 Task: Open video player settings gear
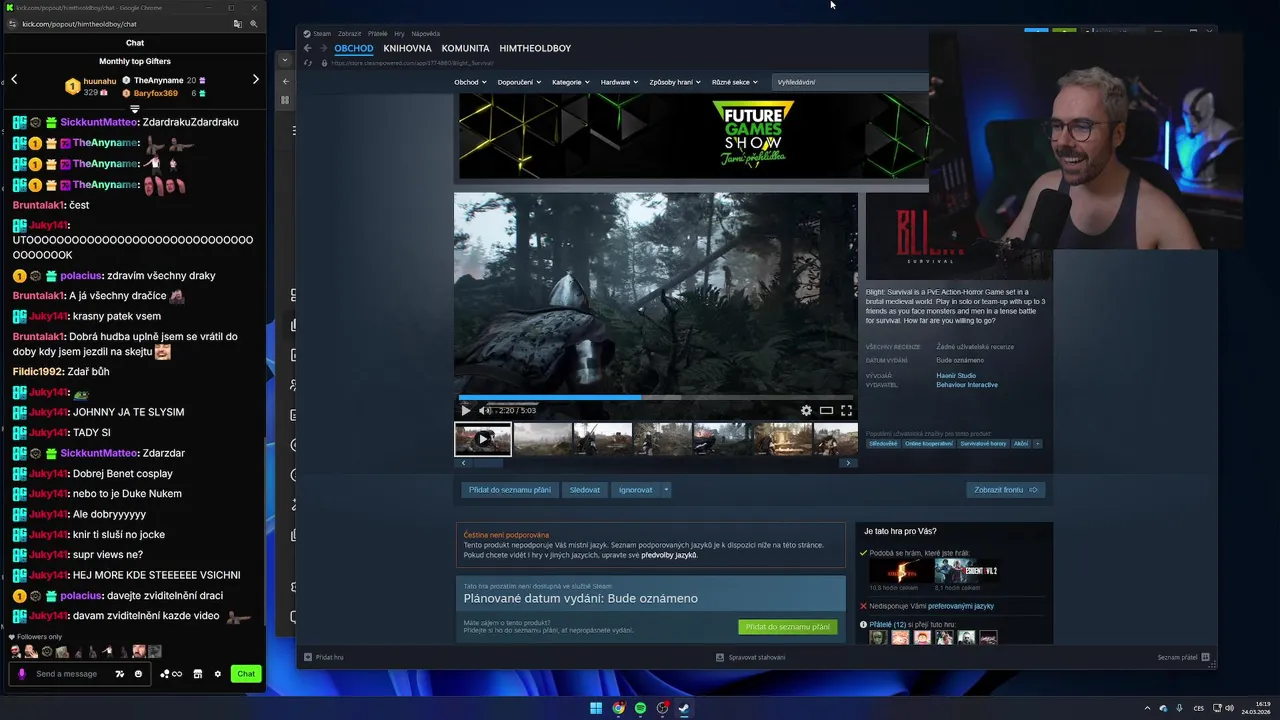coord(806,410)
